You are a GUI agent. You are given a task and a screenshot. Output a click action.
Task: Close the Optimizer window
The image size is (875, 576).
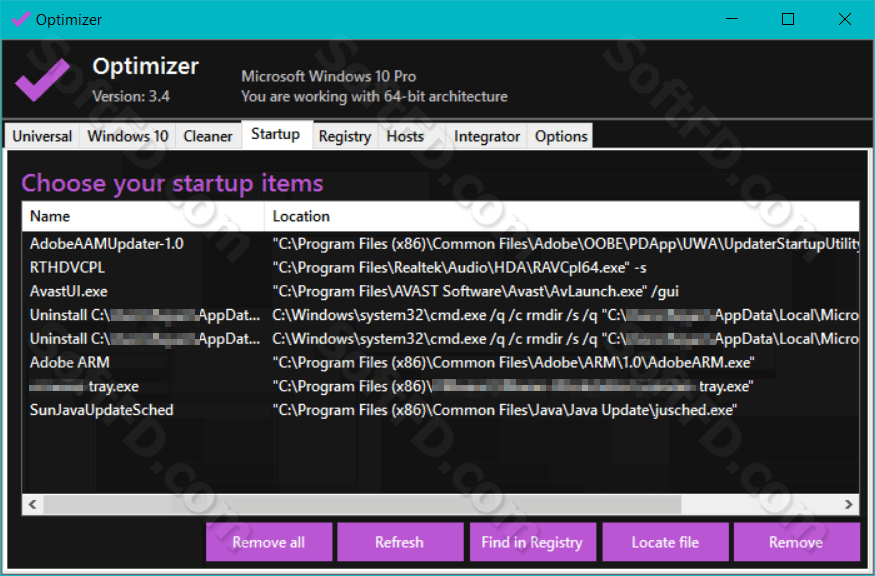(x=845, y=20)
